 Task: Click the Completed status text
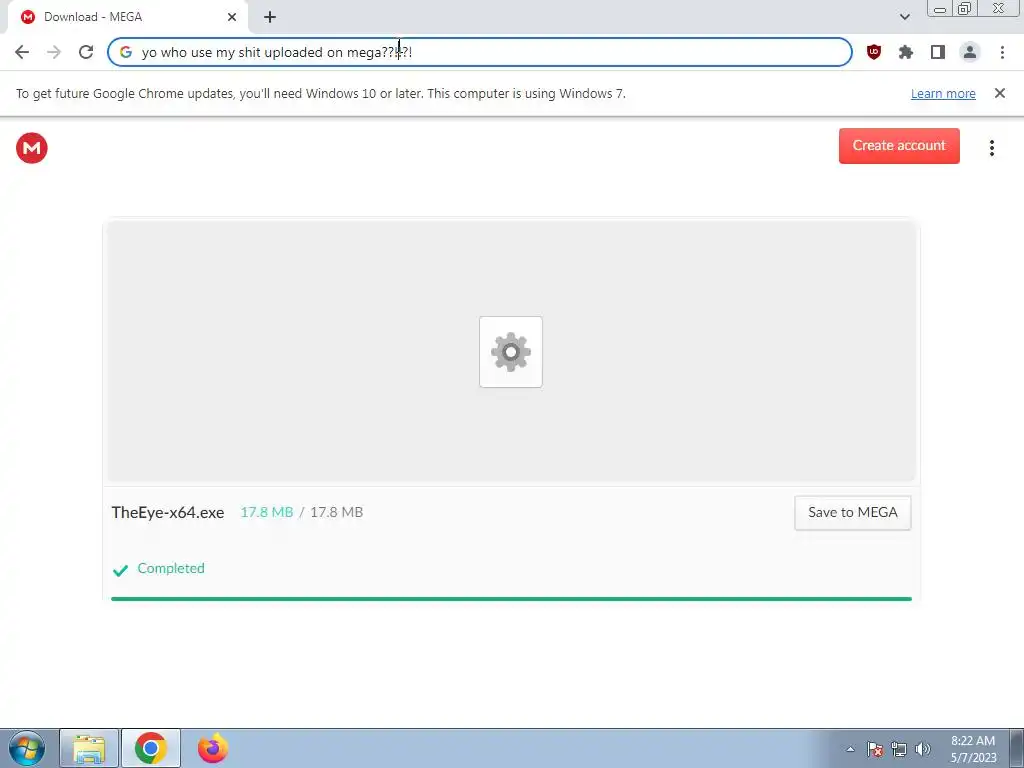point(170,568)
